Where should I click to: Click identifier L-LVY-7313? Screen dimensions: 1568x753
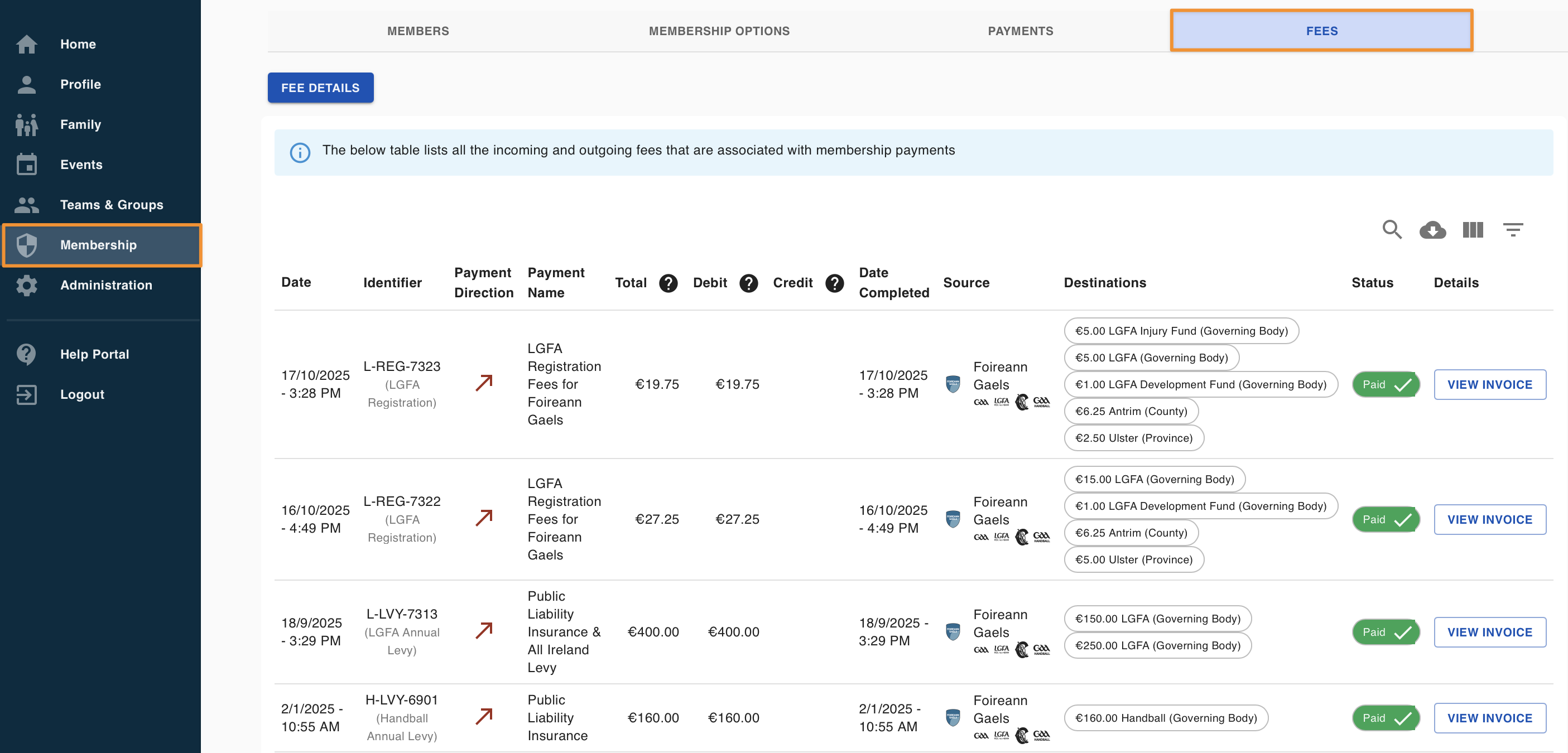[x=402, y=614]
